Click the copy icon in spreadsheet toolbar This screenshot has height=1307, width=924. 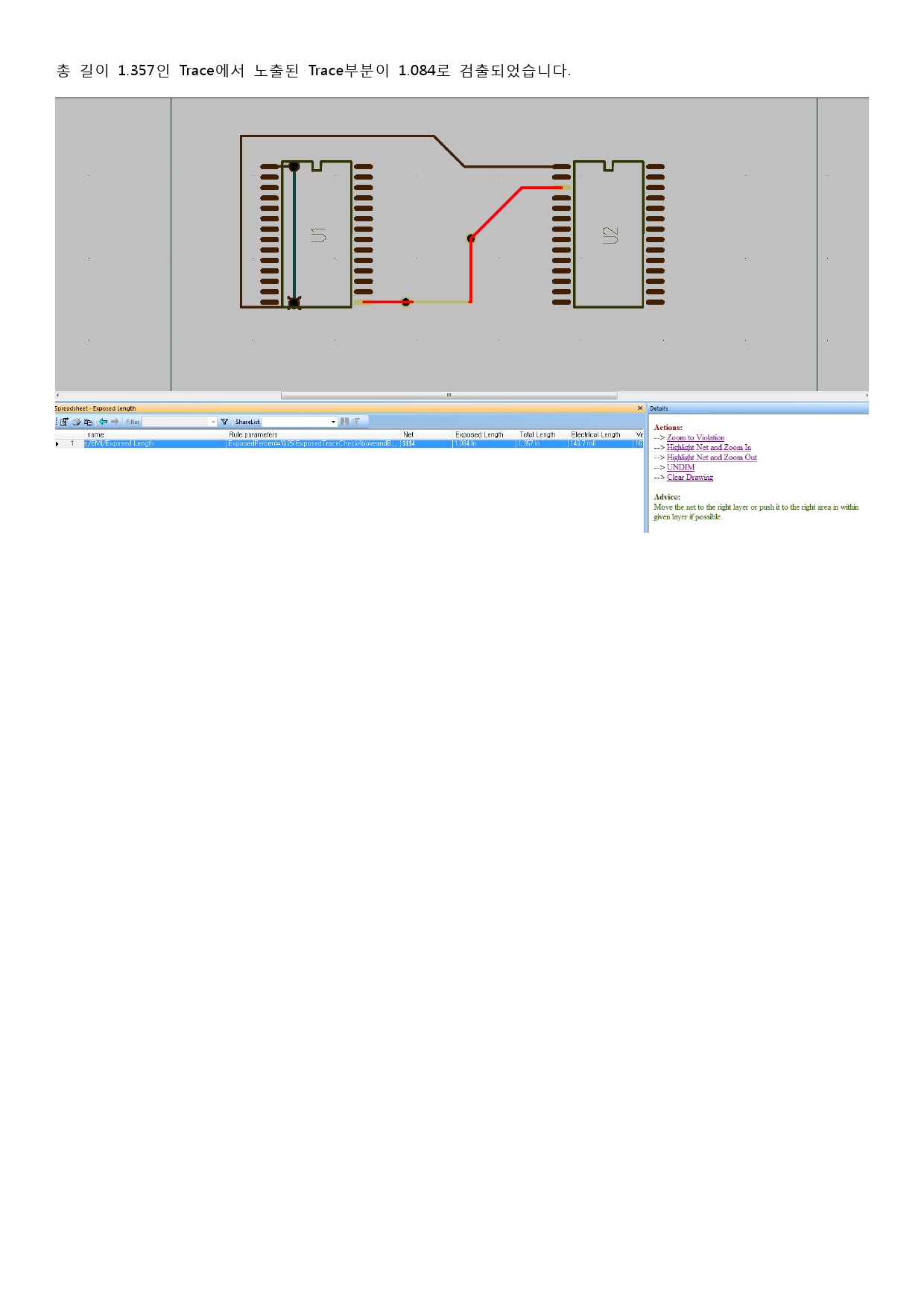tap(88, 422)
